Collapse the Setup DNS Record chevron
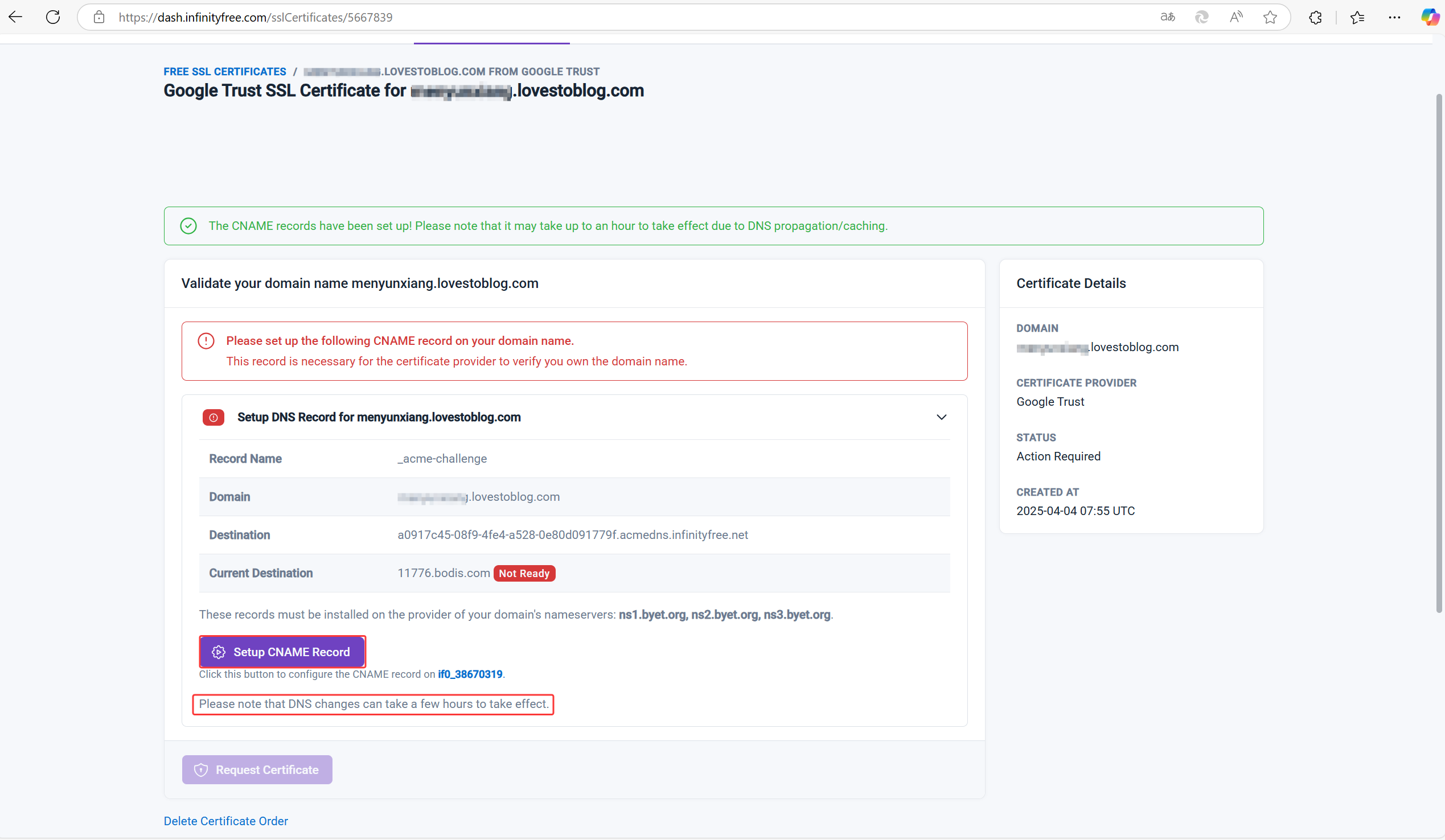 (941, 417)
